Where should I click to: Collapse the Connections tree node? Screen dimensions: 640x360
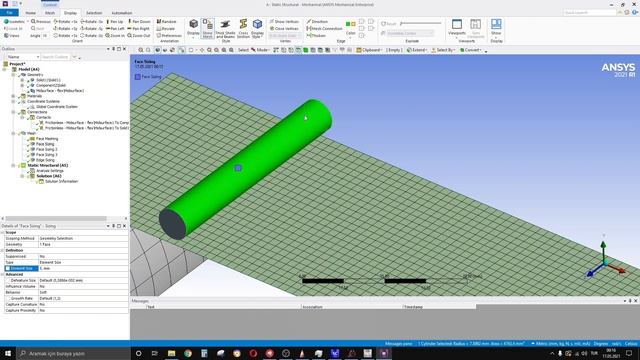tap(13, 112)
